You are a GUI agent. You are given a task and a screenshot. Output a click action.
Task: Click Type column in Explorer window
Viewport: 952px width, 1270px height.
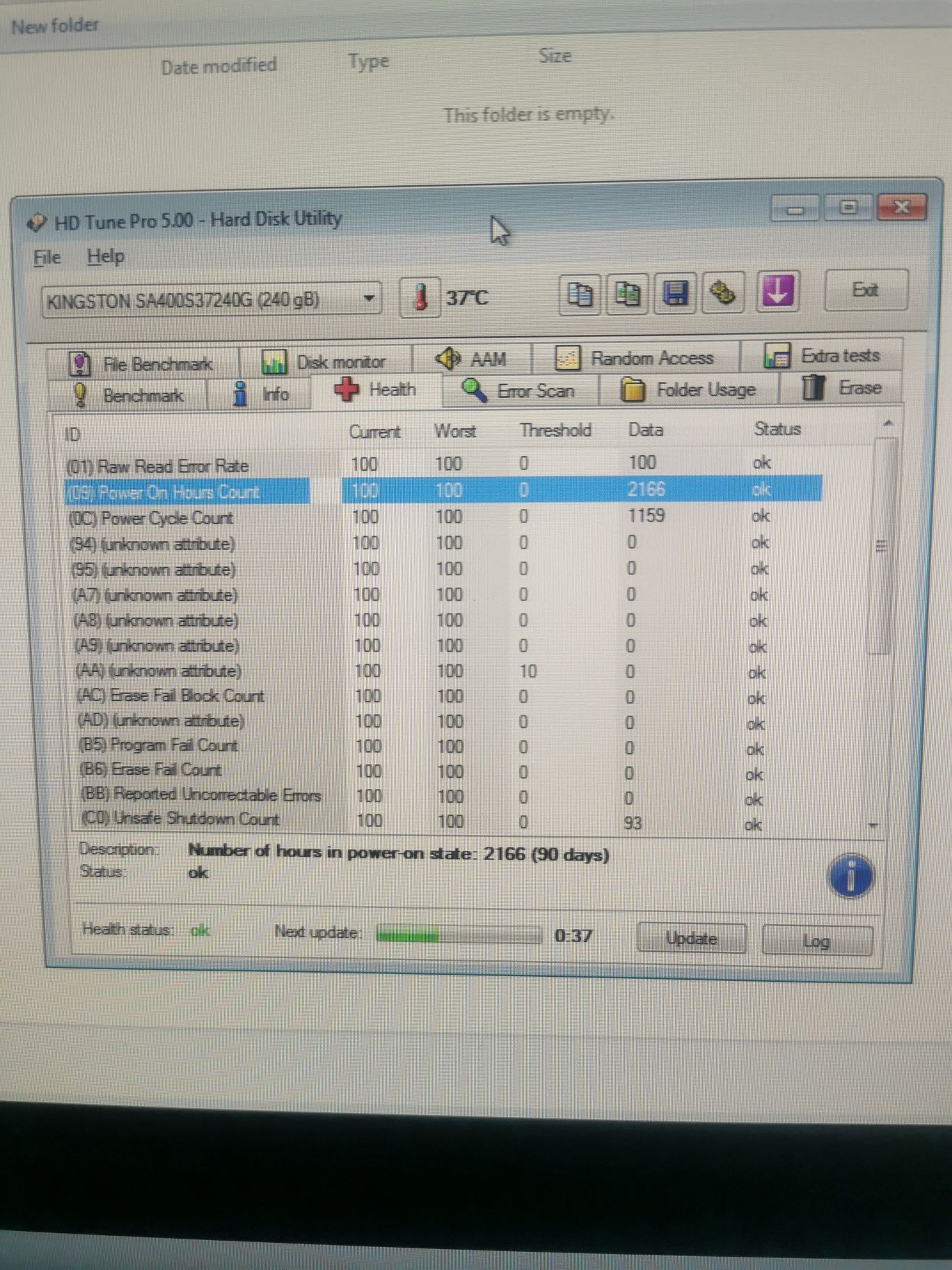[x=369, y=62]
